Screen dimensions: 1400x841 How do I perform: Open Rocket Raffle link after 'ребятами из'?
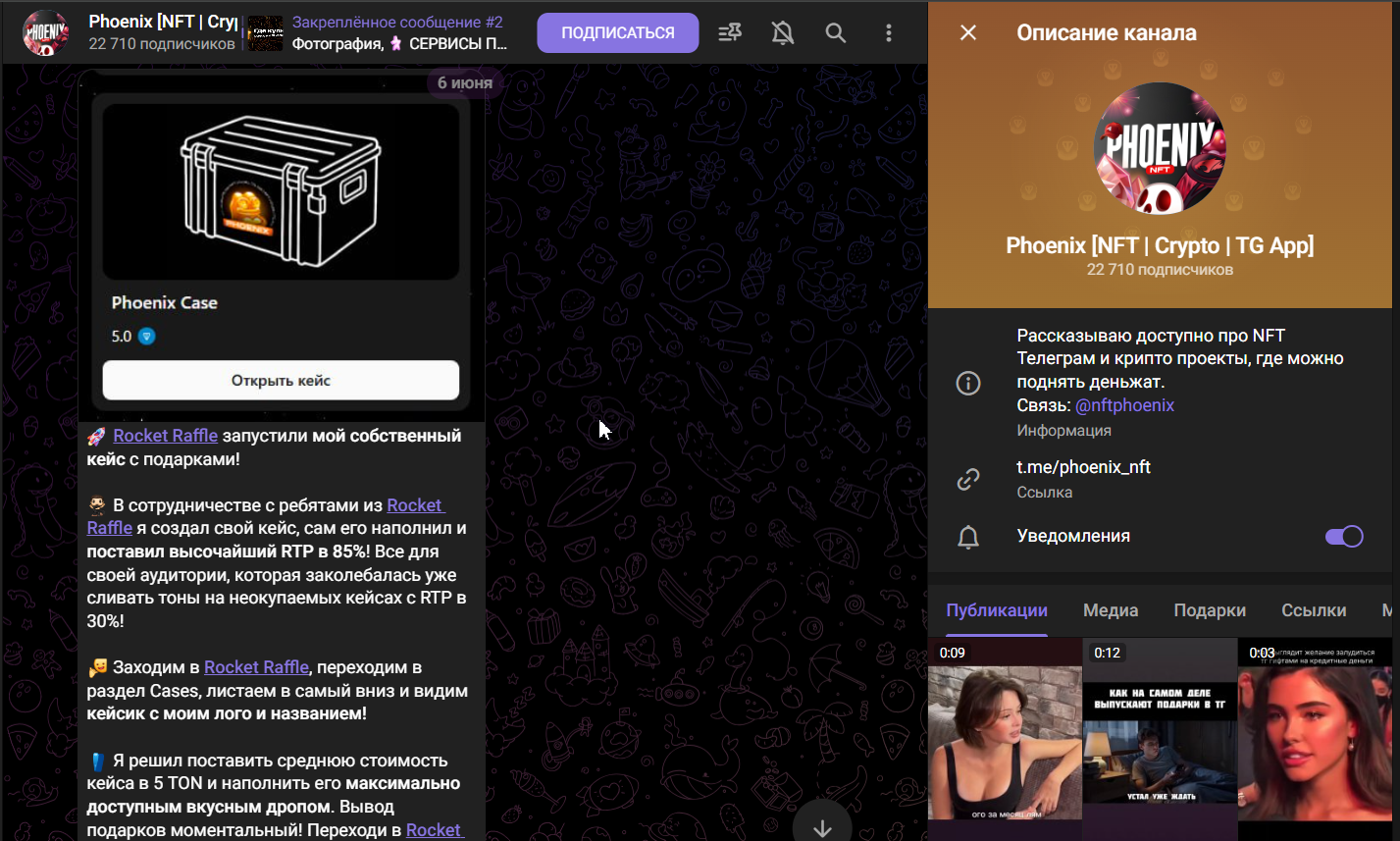tap(415, 505)
